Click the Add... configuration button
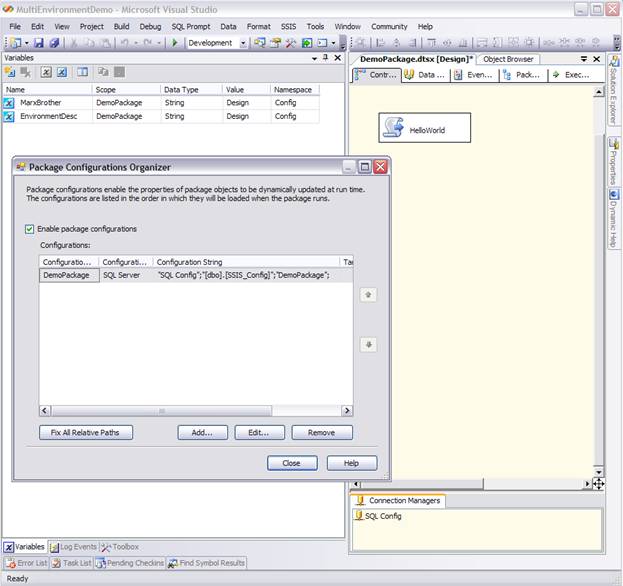Viewport: 623px width, 586px height. point(203,433)
